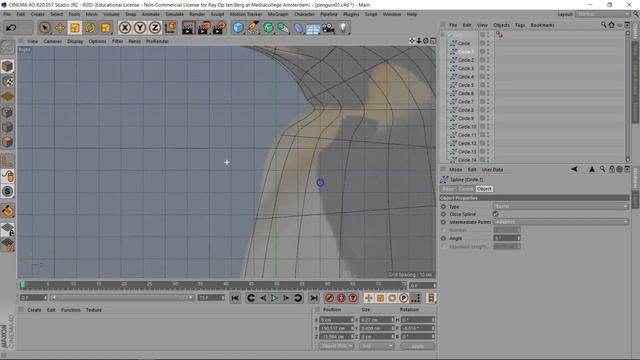Collapse the top Loft object hierarchy
The height and width of the screenshot is (360, 640).
tap(442, 35)
